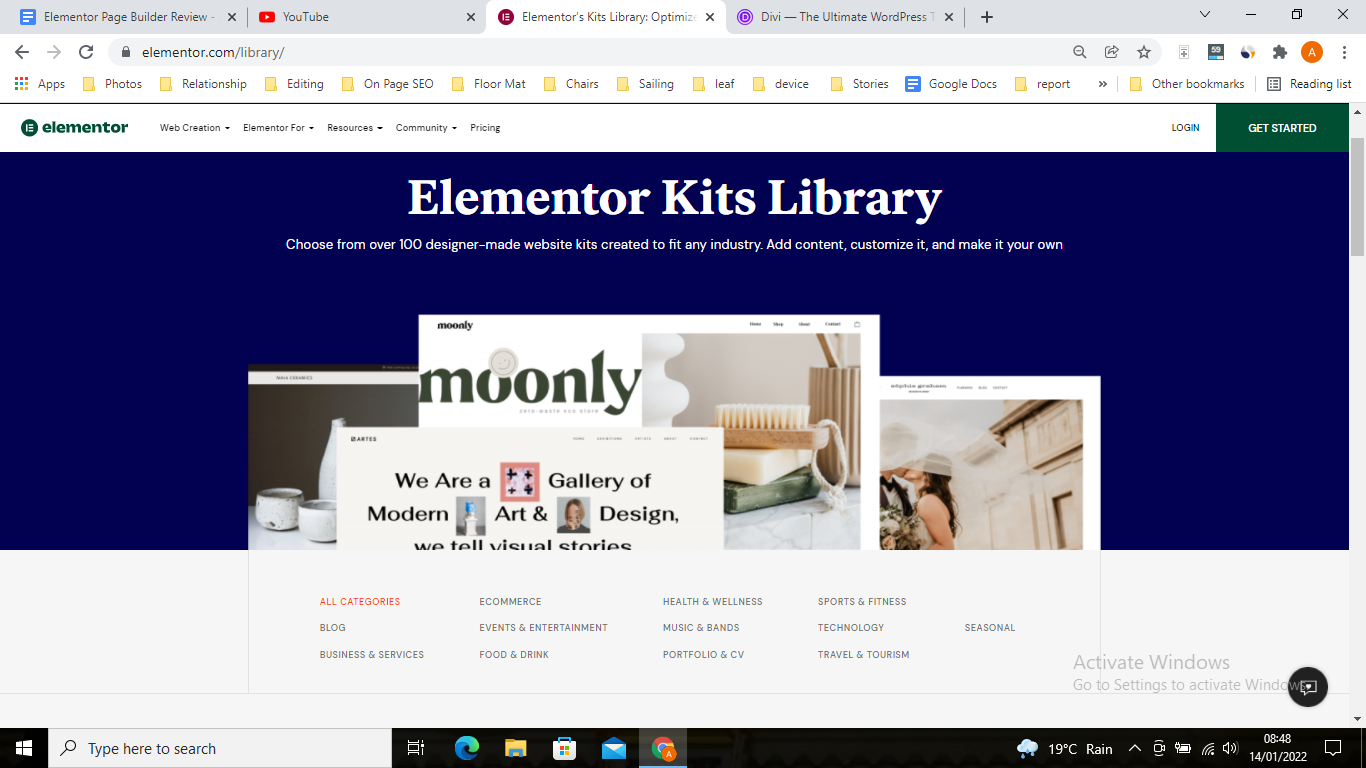Open the Google Docs bookmark
Viewport: 1366px width, 768px height.
(x=951, y=84)
